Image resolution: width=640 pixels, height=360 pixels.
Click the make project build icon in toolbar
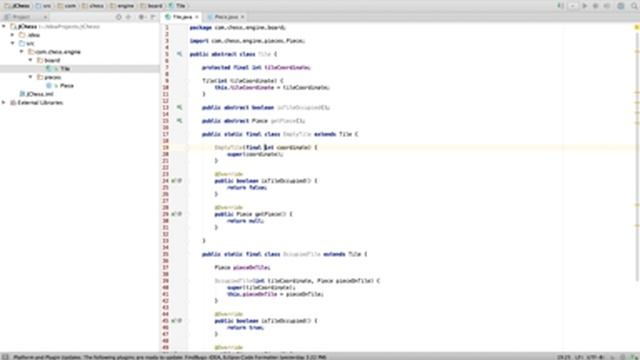click(x=560, y=6)
